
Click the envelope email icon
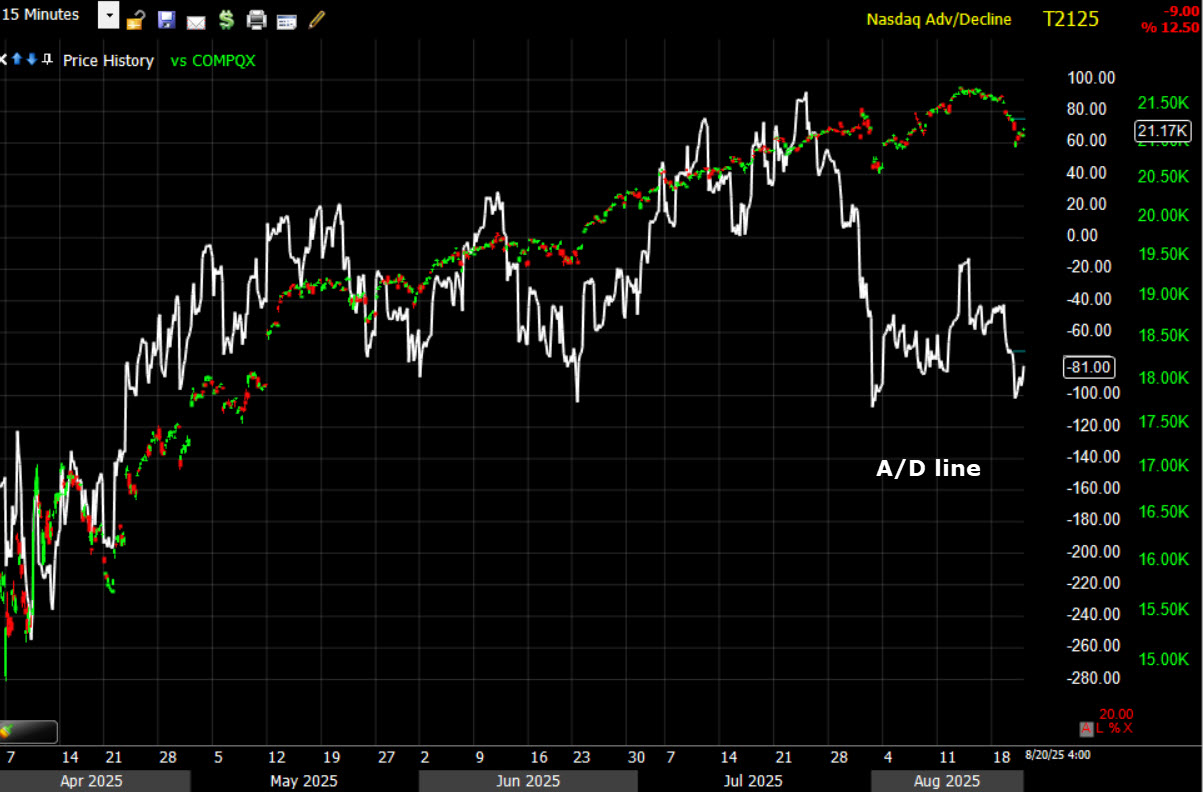coord(196,20)
